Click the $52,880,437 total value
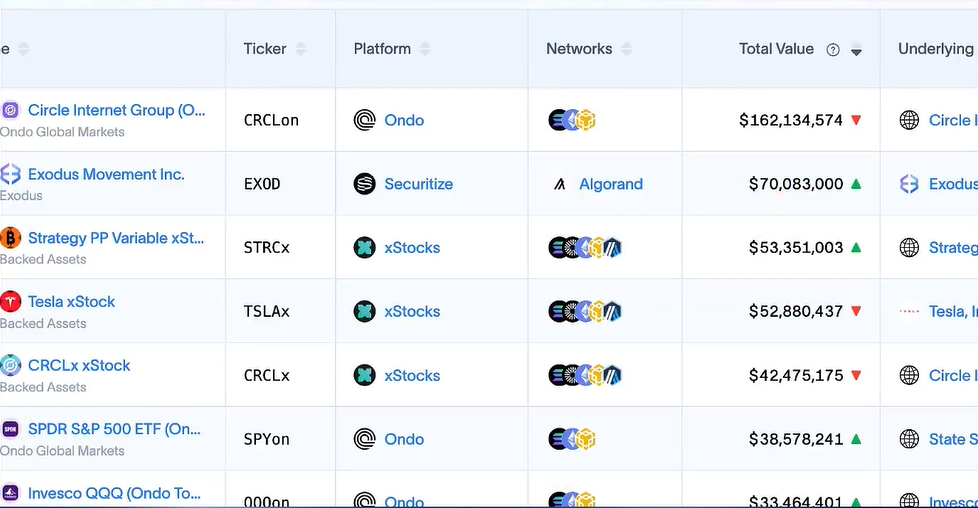Viewport: 978px width, 508px height. [796, 311]
